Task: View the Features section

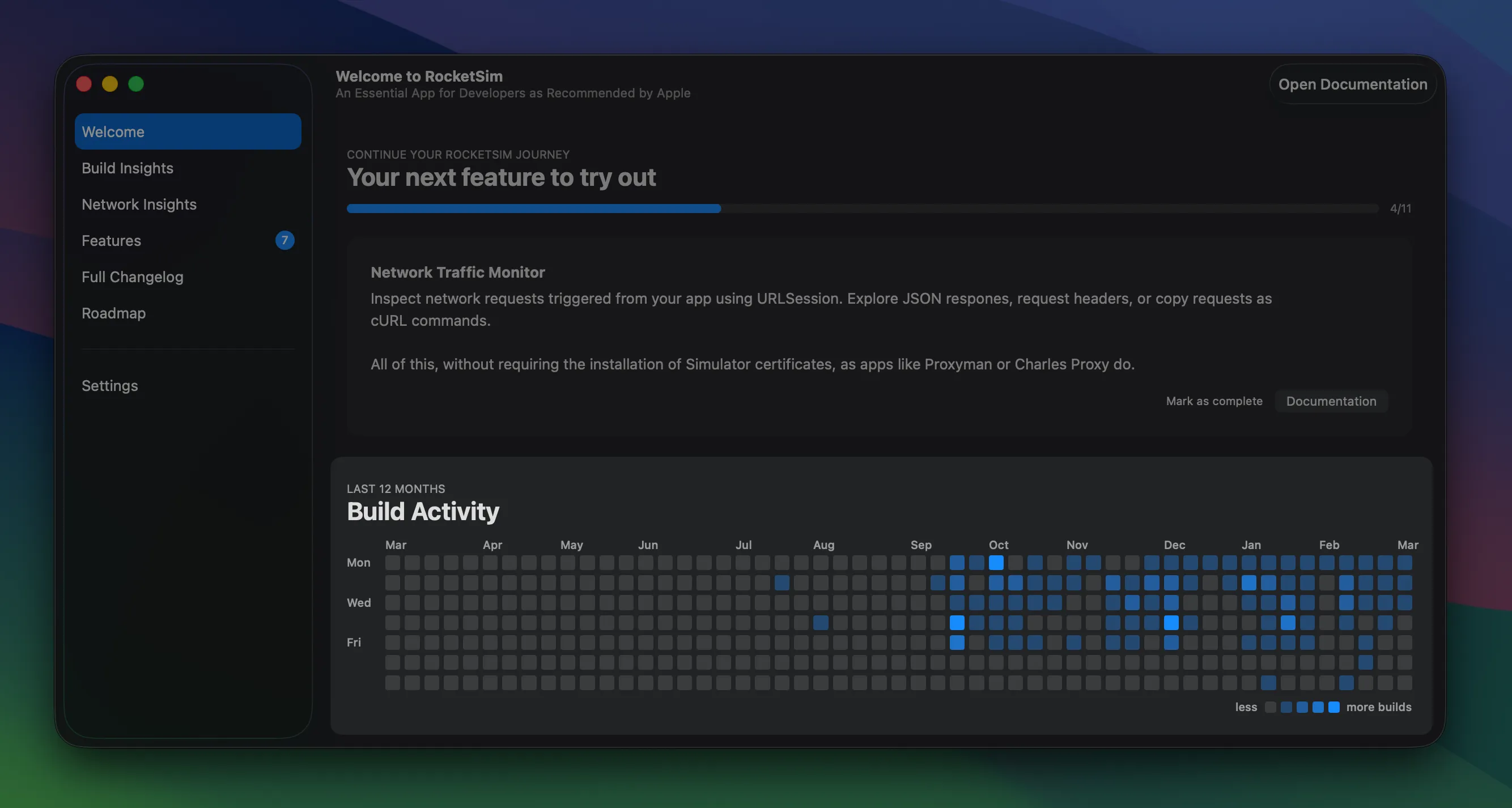Action: pos(112,241)
